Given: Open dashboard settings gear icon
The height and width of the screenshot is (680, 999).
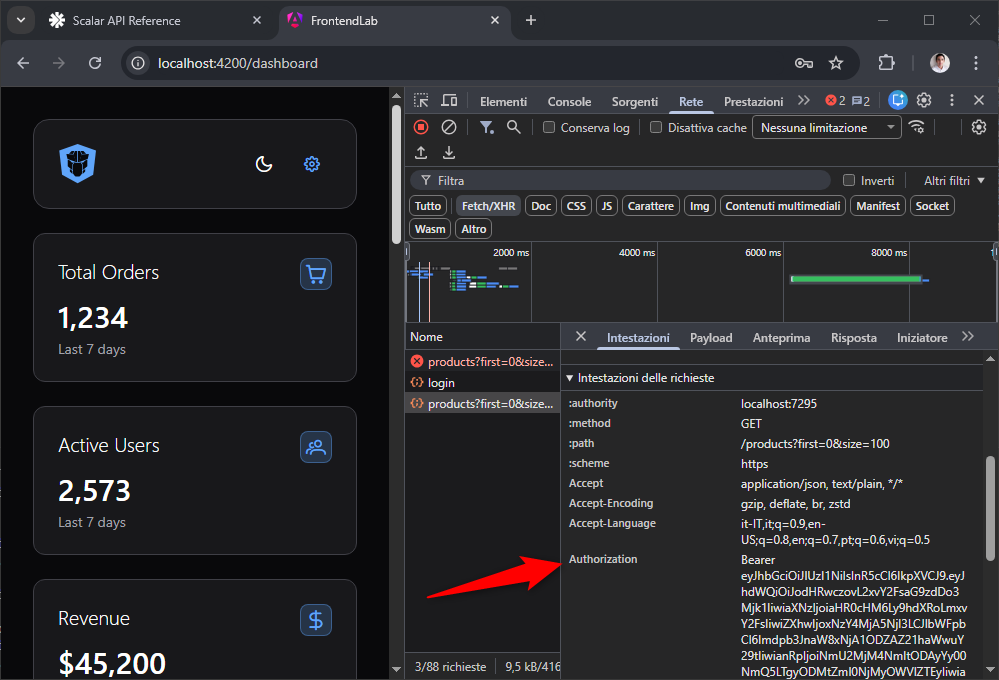Looking at the screenshot, I should coord(312,164).
